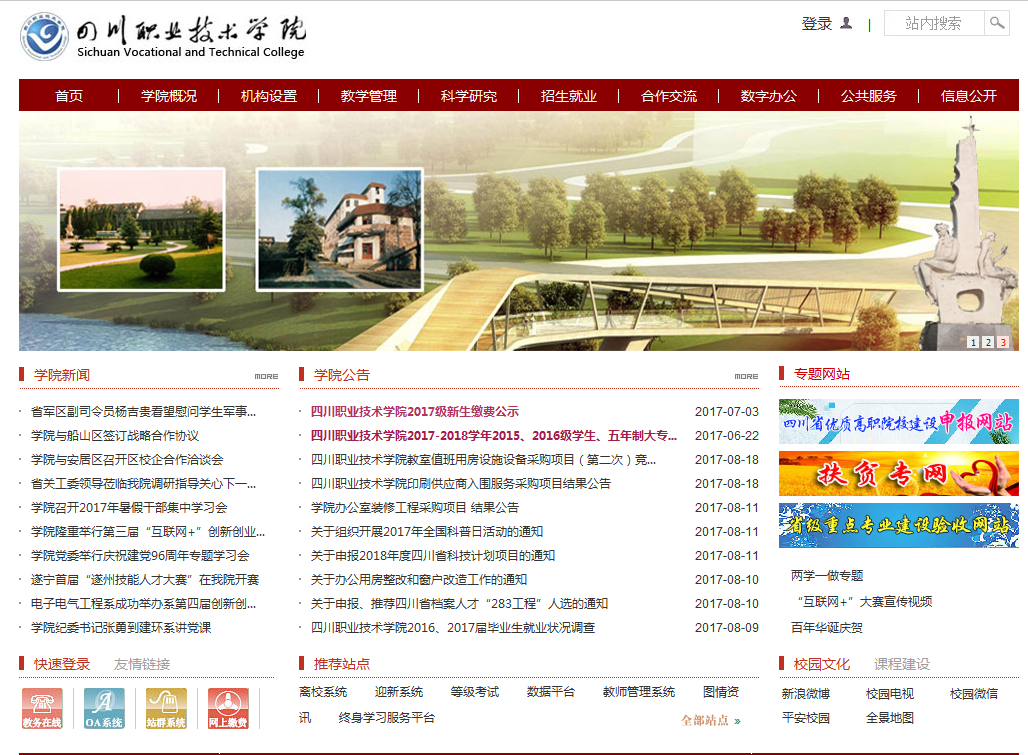Click the college logo at top left
The width and height of the screenshot is (1028, 755).
click(45, 38)
